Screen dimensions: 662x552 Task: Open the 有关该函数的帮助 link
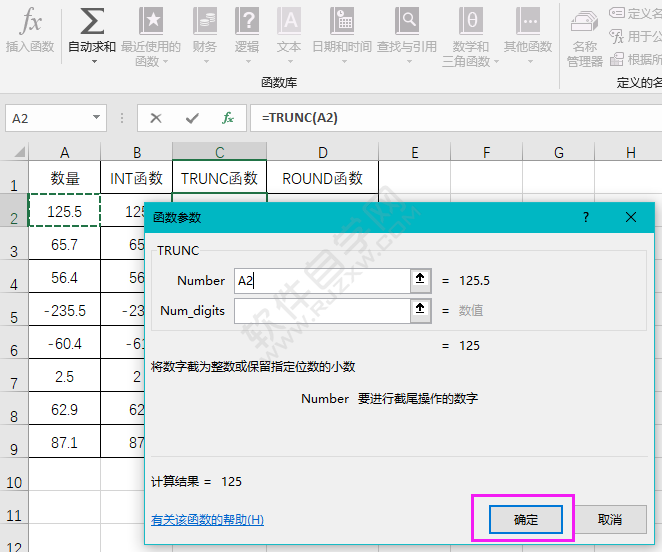(x=207, y=520)
